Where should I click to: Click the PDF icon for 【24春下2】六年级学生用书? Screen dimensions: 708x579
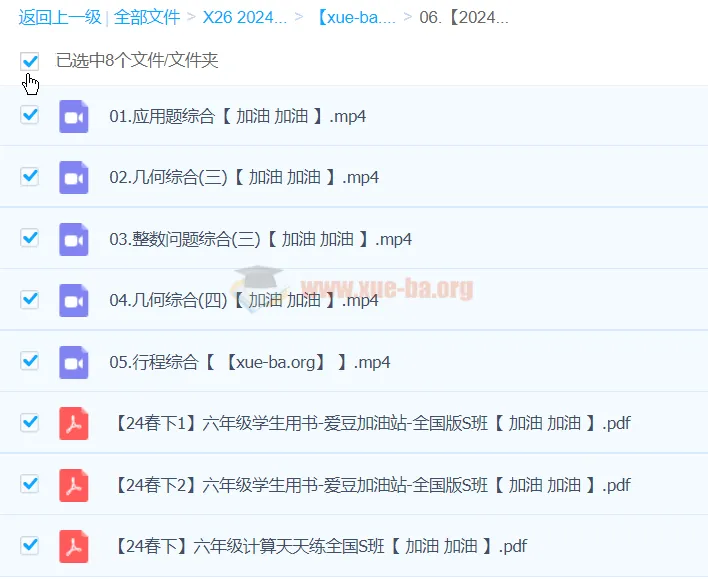[74, 485]
